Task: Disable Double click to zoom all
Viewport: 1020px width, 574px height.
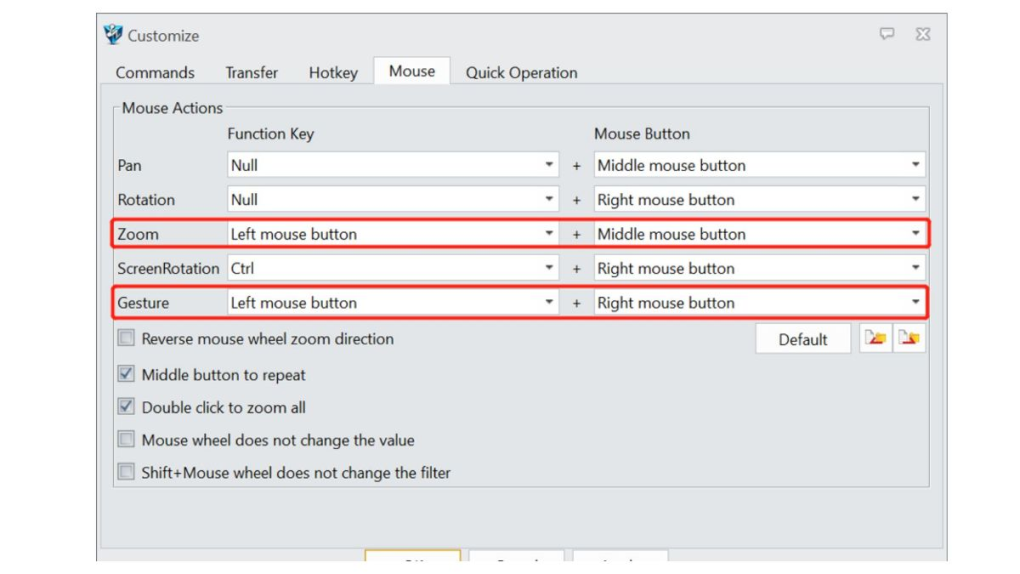Action: click(x=126, y=407)
